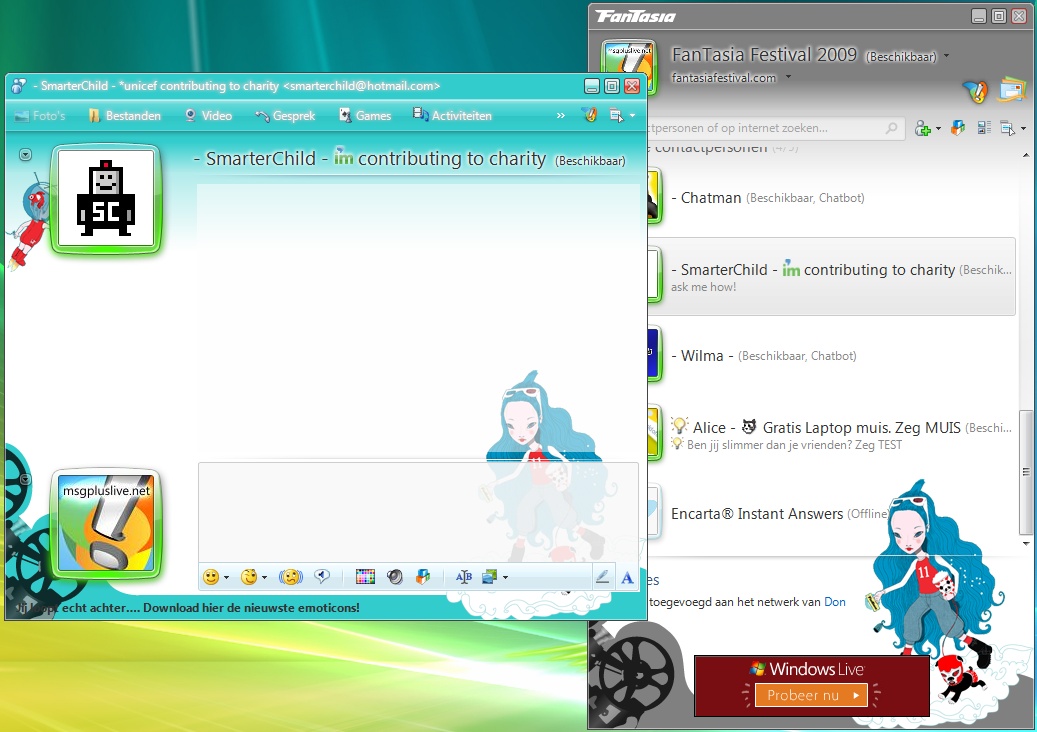Click the add contact icon
Viewport: 1037px width, 732px height.
[x=923, y=128]
